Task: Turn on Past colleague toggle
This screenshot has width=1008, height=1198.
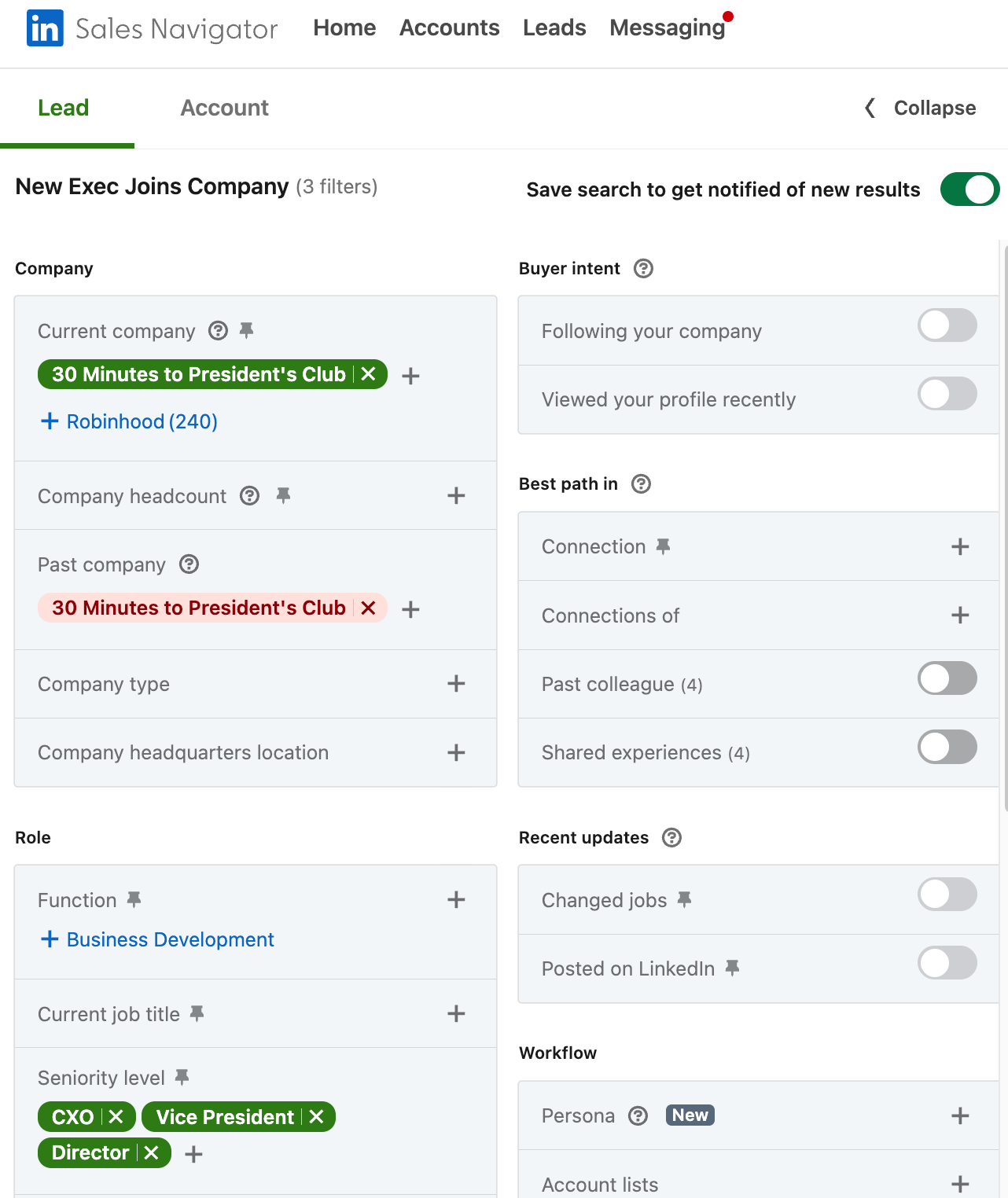Action: 947,678
